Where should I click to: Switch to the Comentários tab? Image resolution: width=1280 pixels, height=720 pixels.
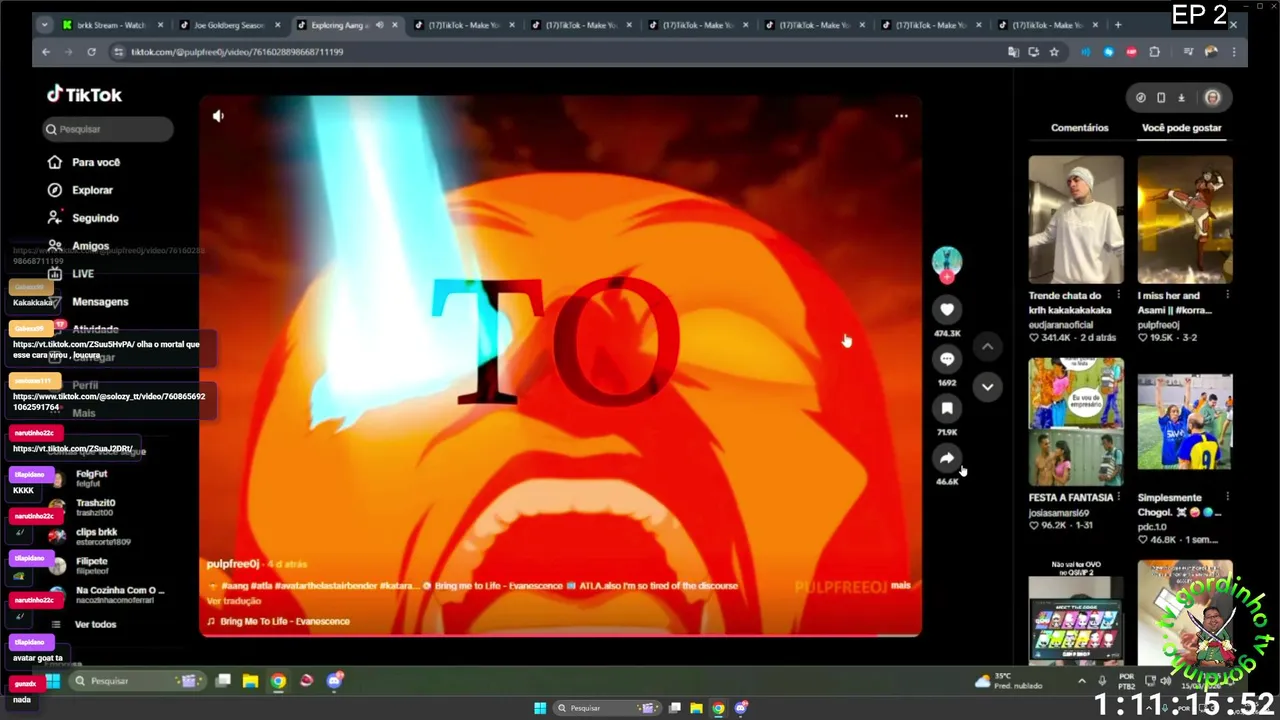coord(1080,128)
